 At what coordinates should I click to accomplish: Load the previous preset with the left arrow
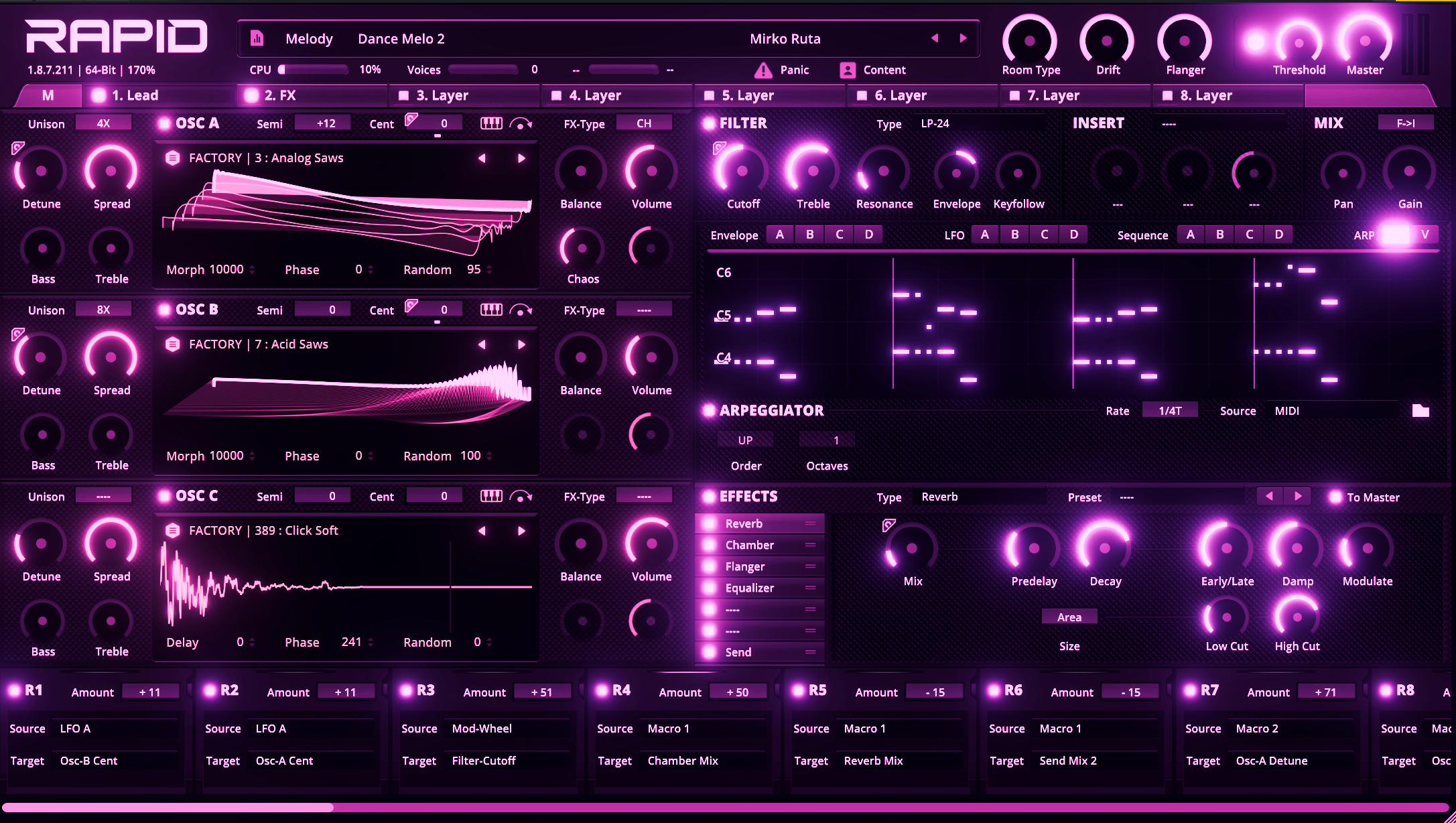(935, 38)
